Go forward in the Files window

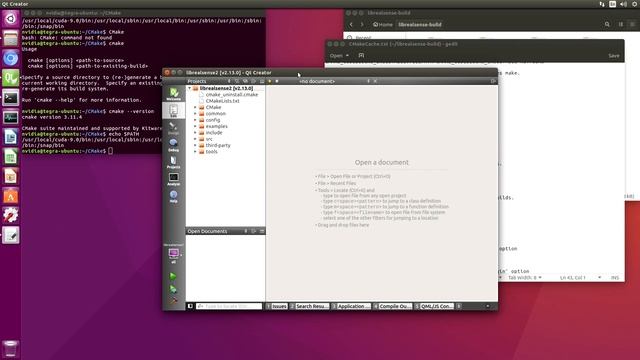coord(362,24)
